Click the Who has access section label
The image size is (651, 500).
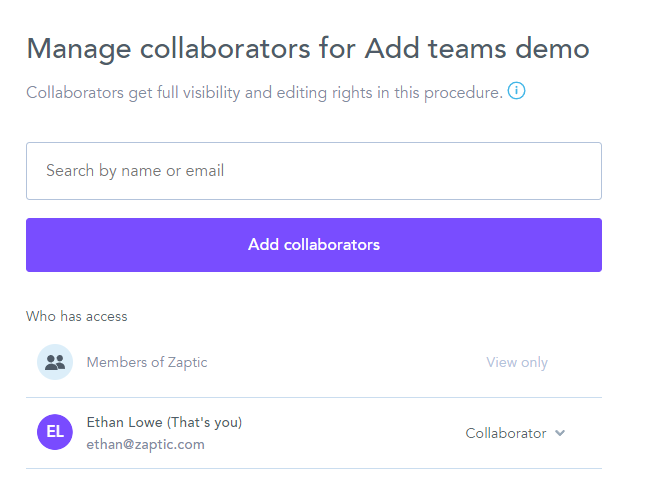click(77, 316)
